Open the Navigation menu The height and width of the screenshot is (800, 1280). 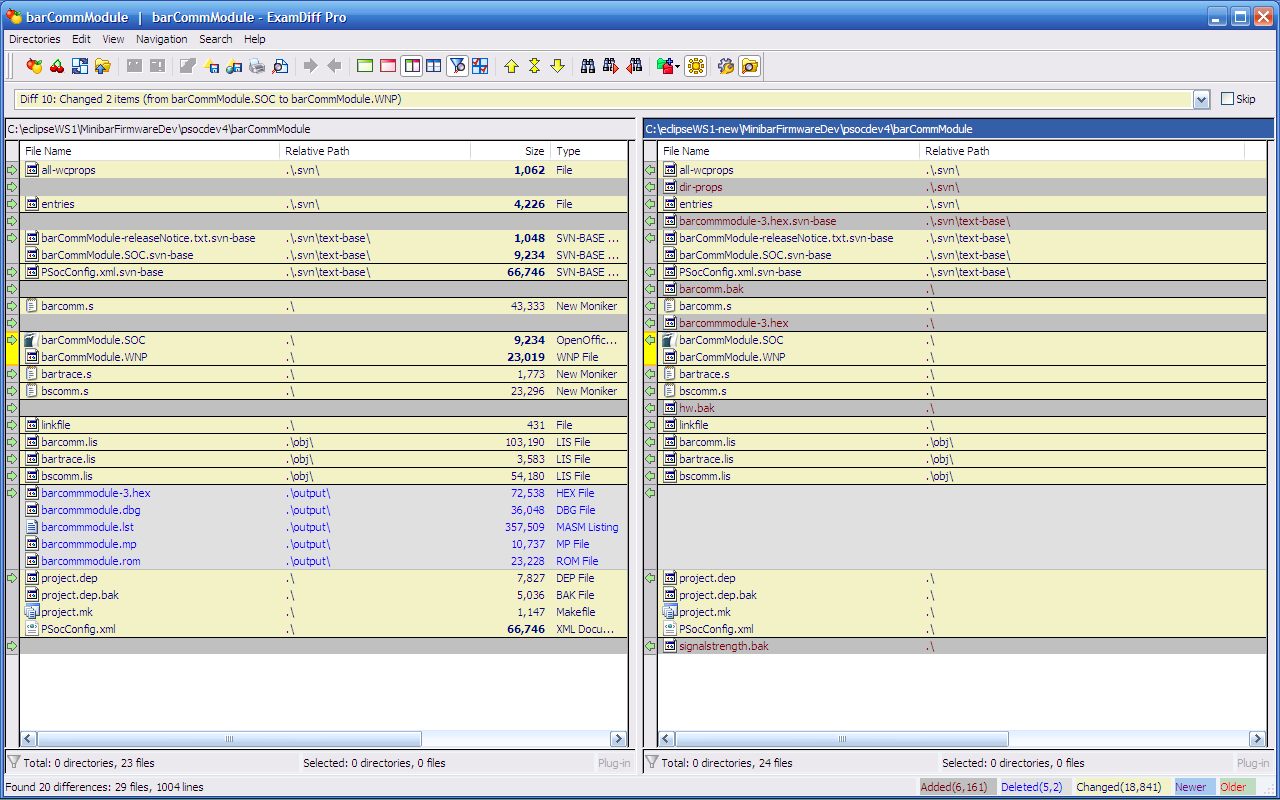(162, 39)
